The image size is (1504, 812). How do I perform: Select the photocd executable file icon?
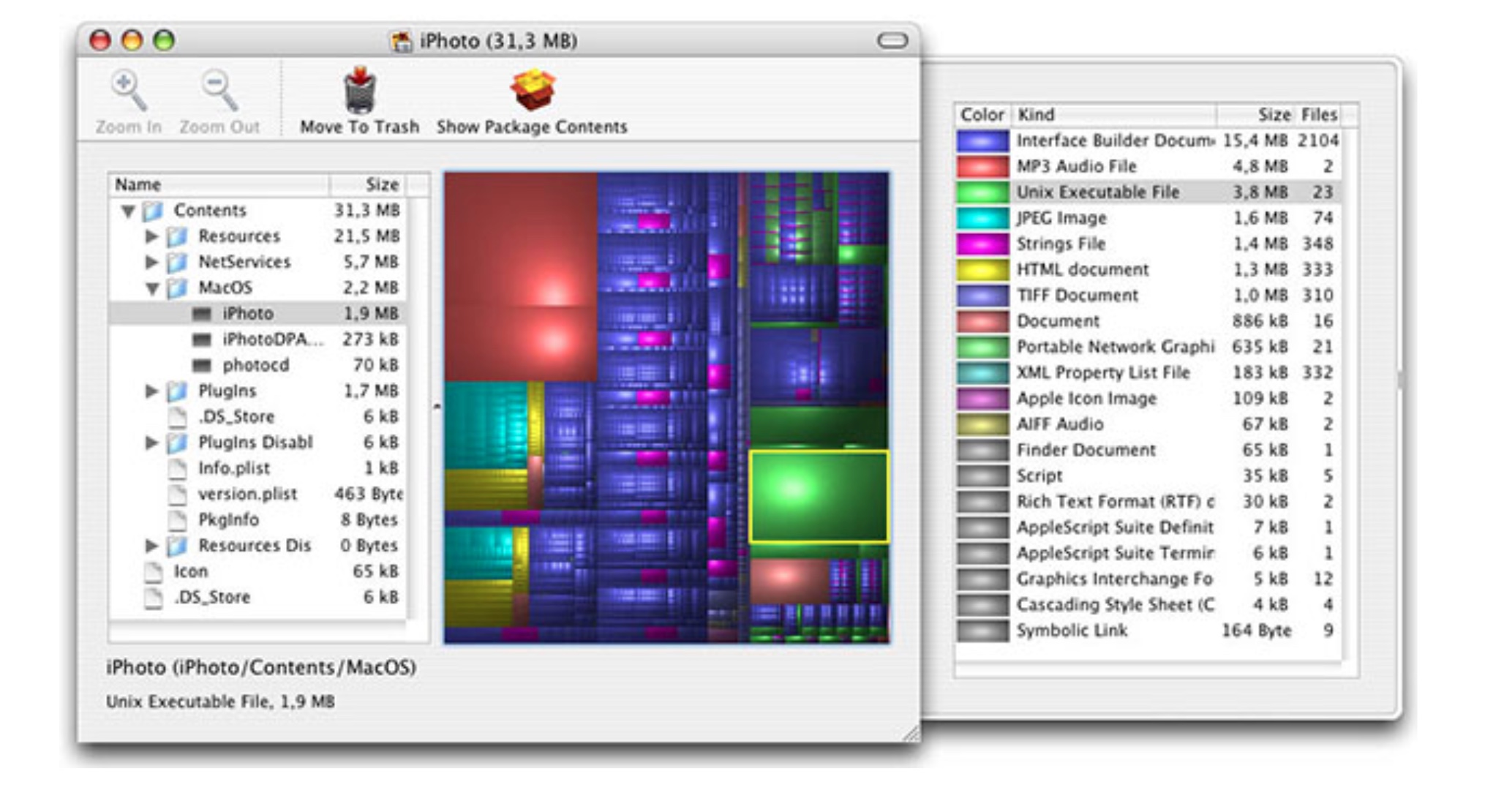tap(201, 365)
